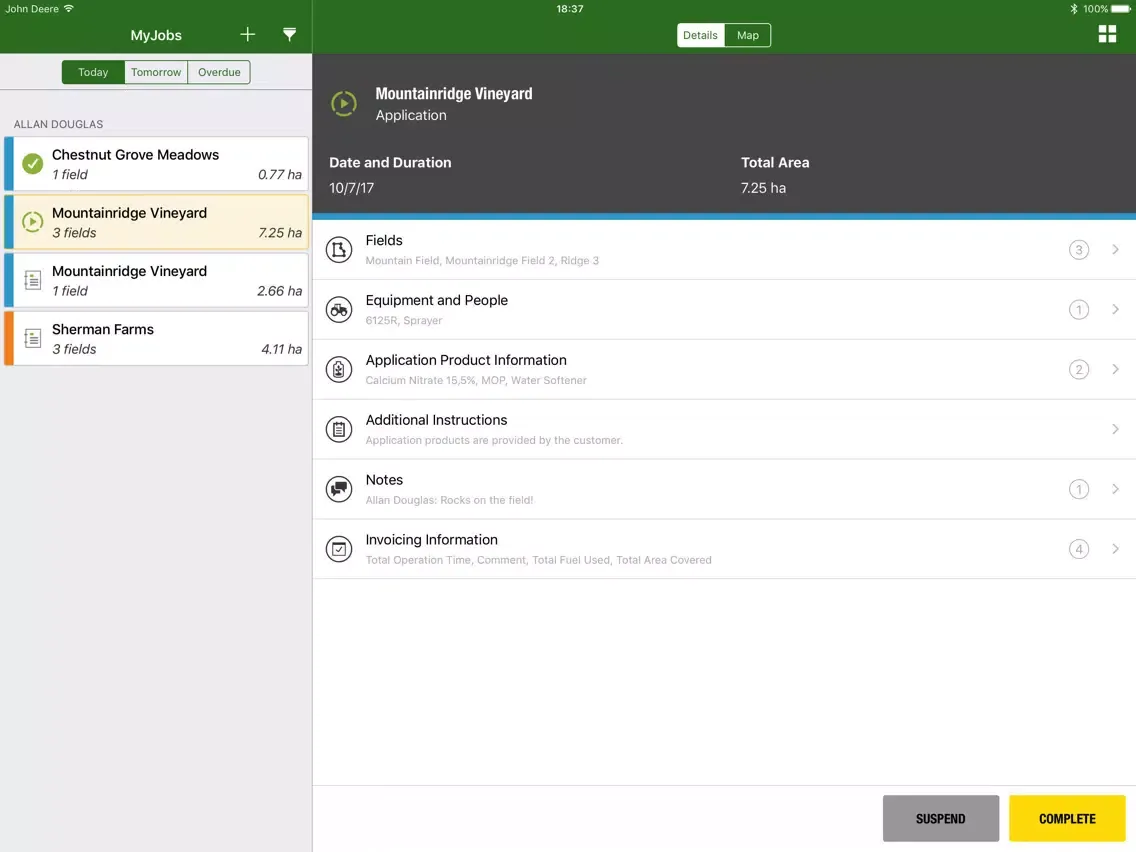Click the tractor icon for Equipment and People
The height and width of the screenshot is (852, 1136).
click(x=338, y=310)
